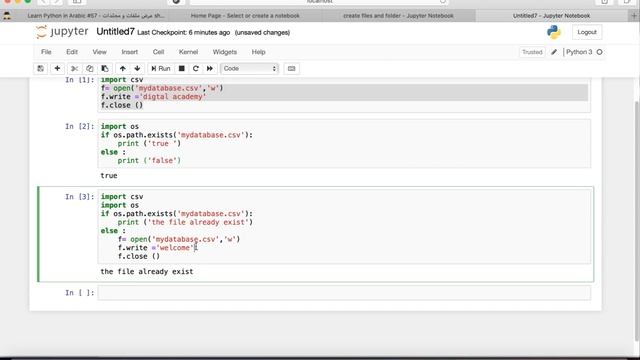640x360 pixels.
Task: Open the File menu
Action: pos(46,52)
